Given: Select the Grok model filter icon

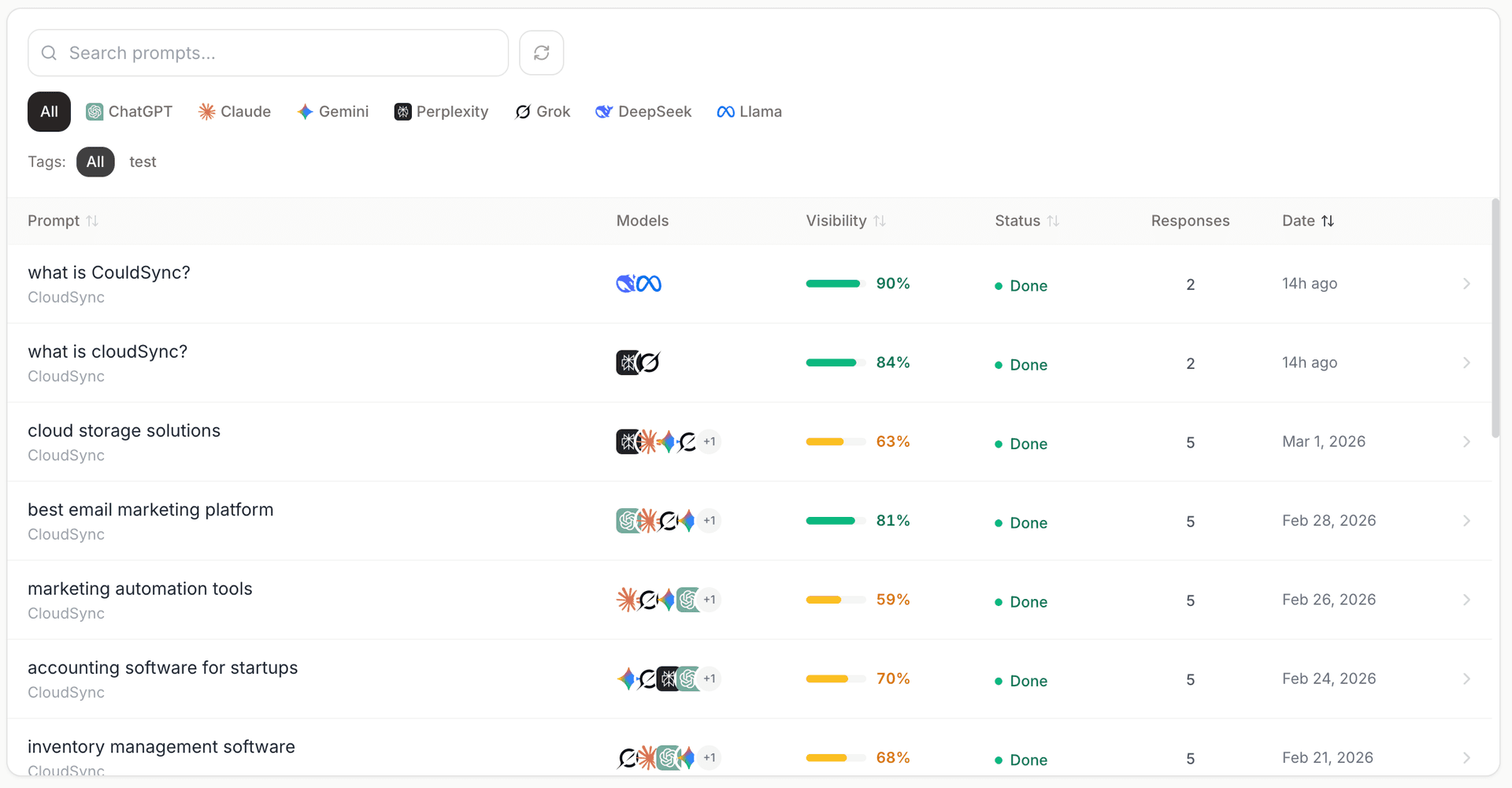Looking at the screenshot, I should point(523,111).
